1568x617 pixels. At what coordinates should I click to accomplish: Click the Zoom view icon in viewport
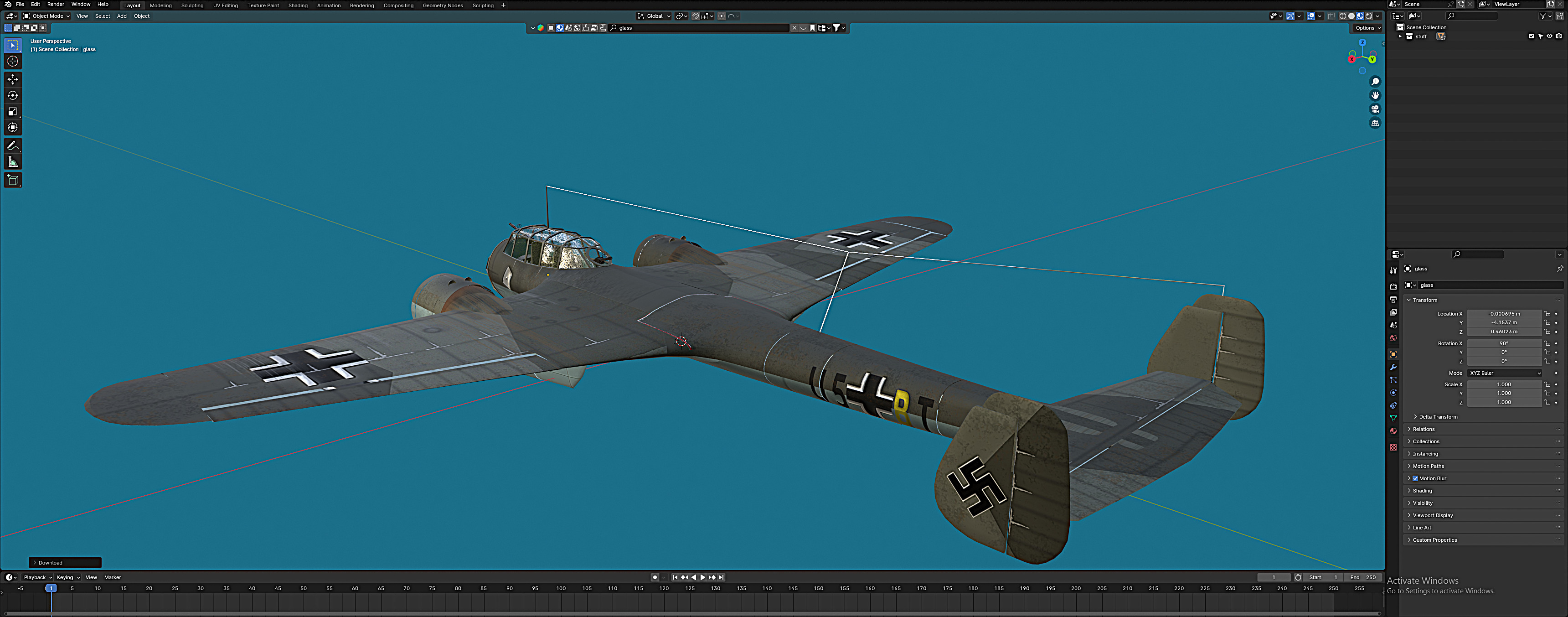tap(1375, 82)
